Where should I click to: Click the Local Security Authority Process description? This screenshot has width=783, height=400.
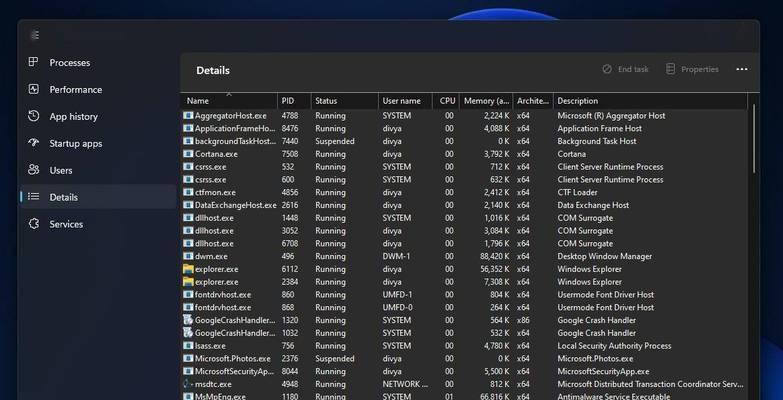click(x=614, y=346)
